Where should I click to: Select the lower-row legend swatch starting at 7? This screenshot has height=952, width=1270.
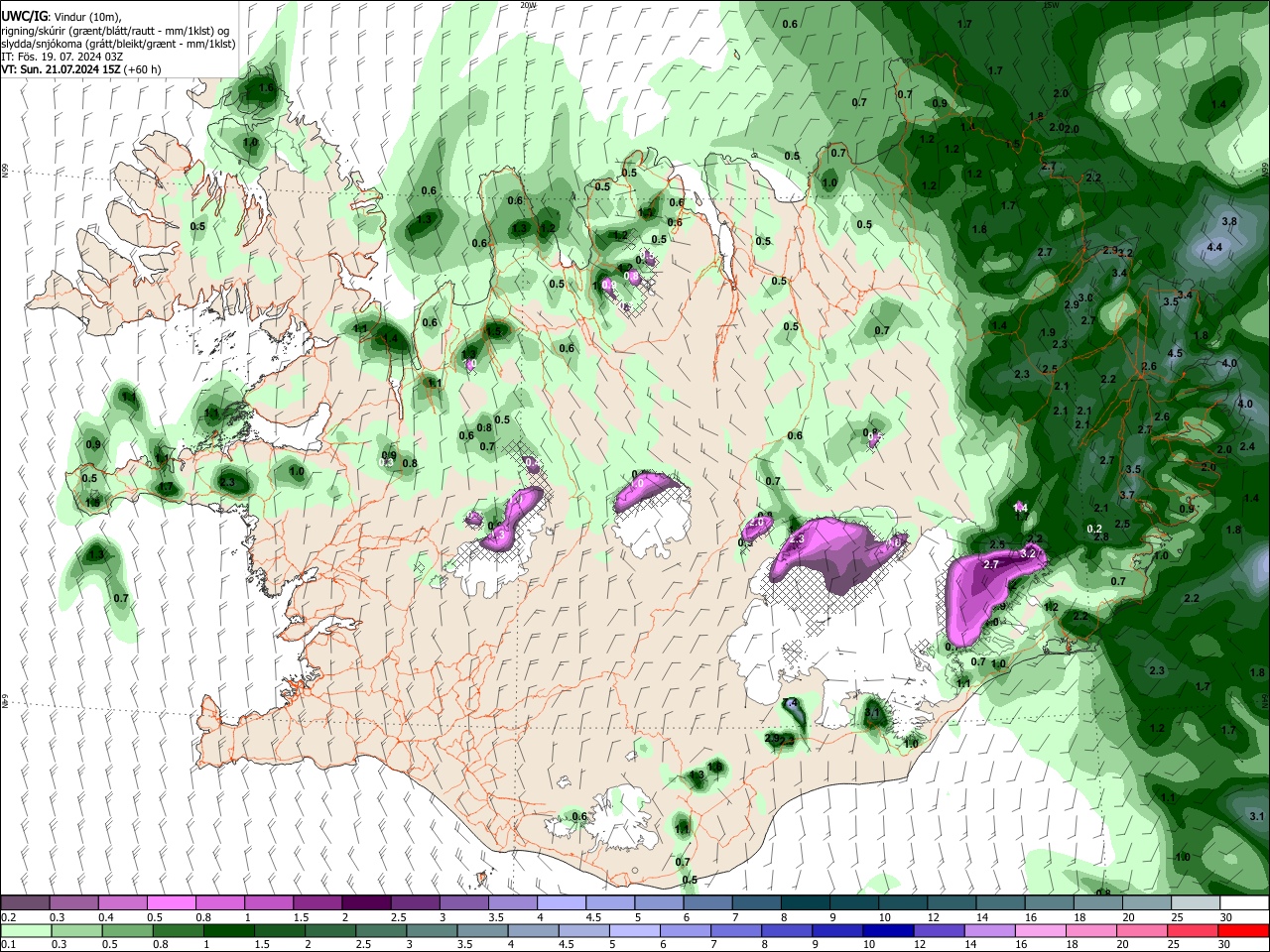point(734,930)
